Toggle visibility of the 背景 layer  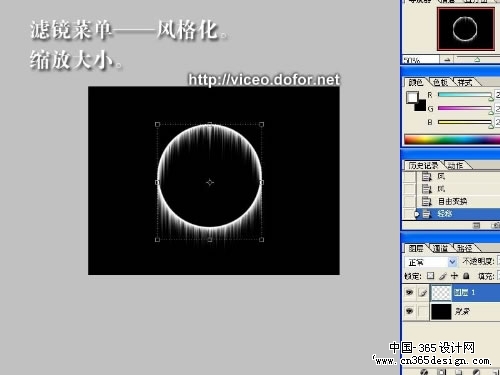409,311
